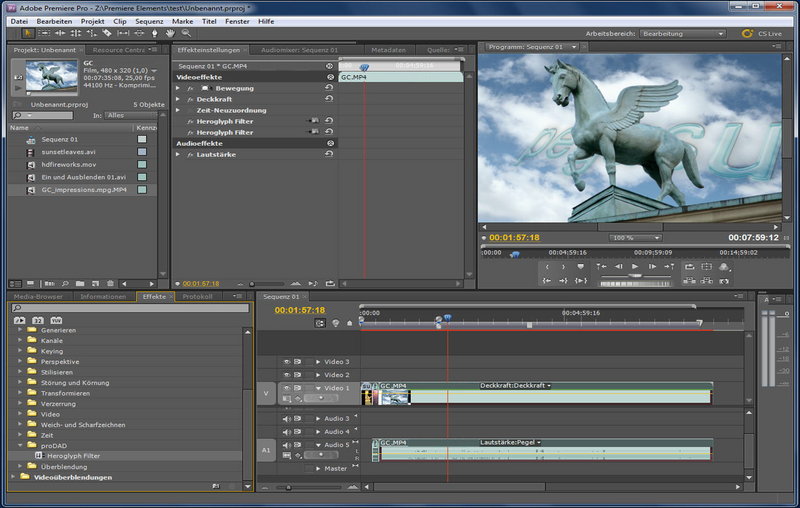Collapse the Video 1 track

pyautogui.click(x=318, y=388)
